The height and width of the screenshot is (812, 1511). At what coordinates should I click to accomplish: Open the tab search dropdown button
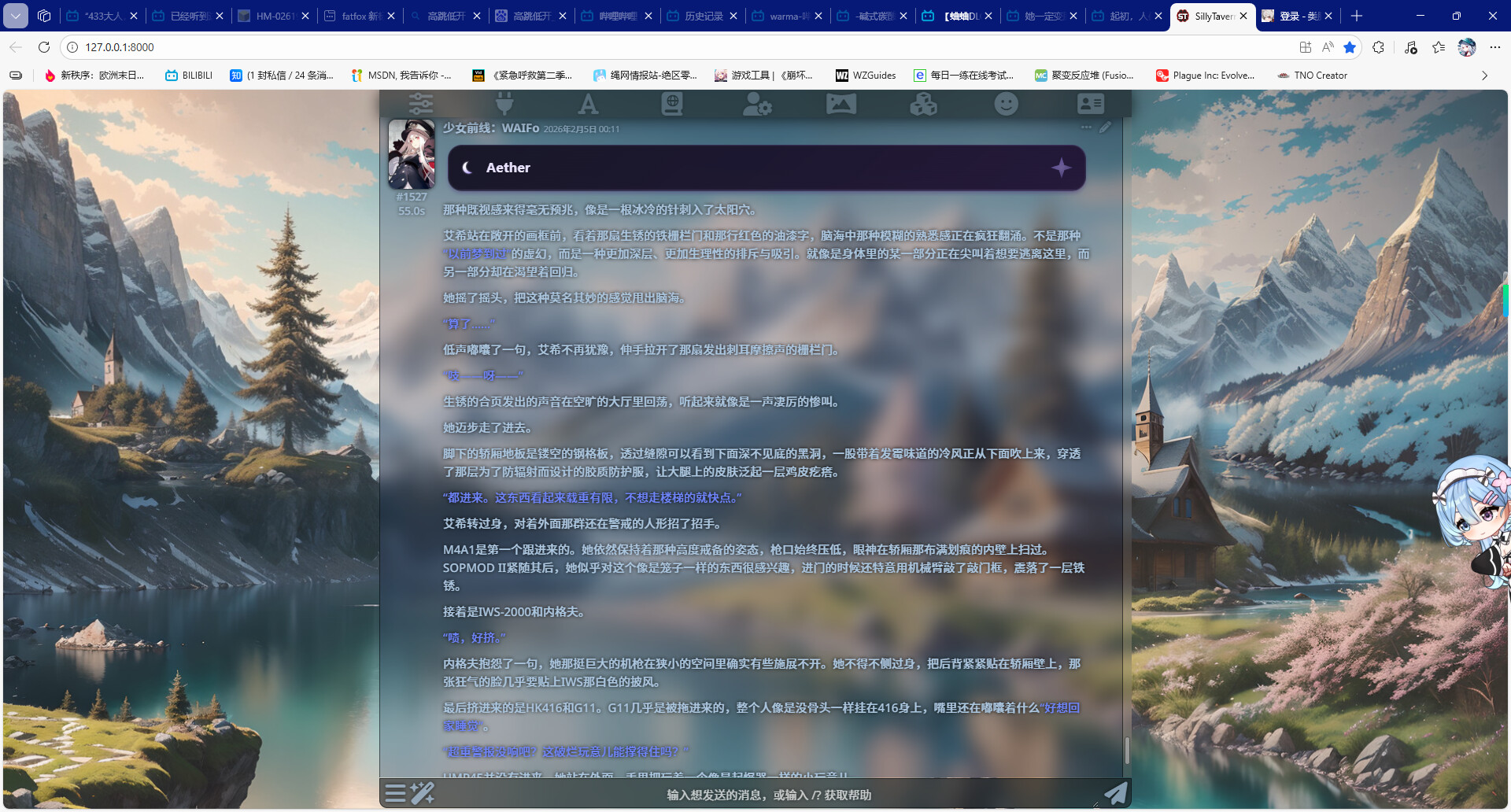[x=16, y=16]
